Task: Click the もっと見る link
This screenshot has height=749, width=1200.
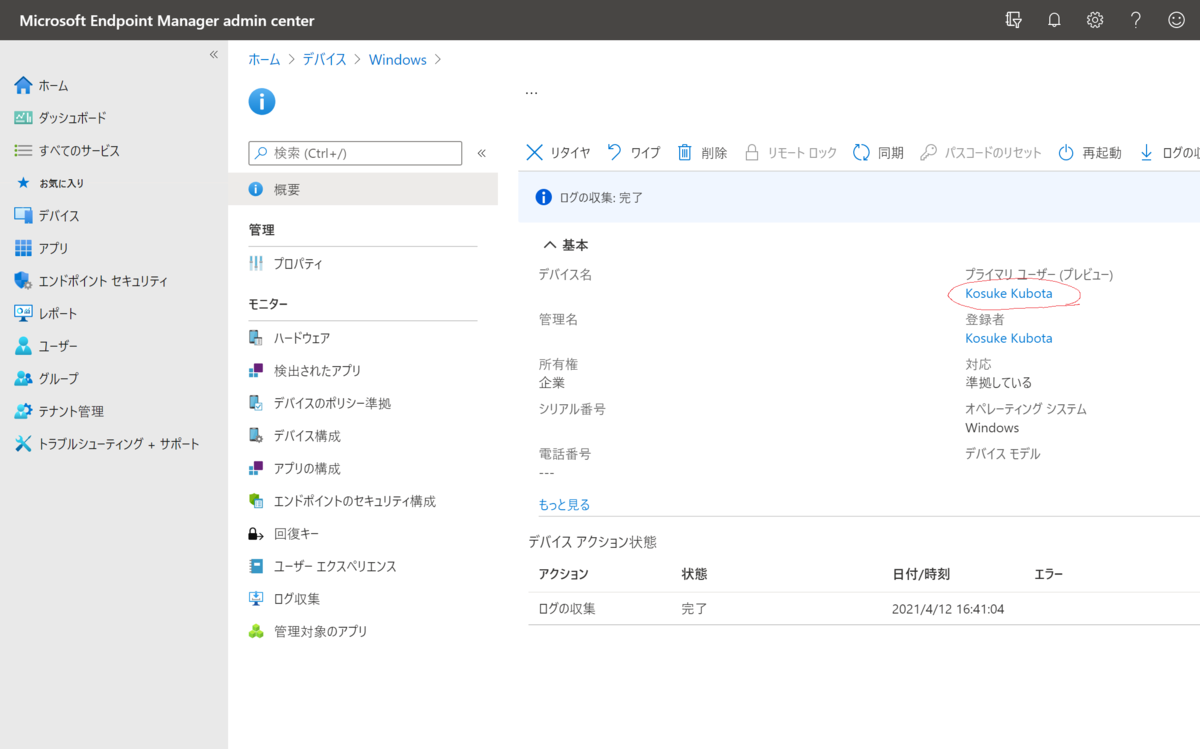Action: pyautogui.click(x=564, y=505)
